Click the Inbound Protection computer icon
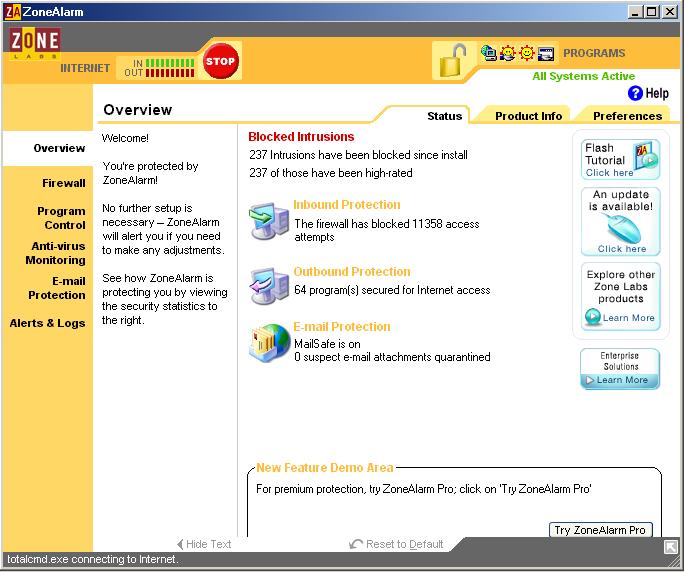This screenshot has height=573, width=684. pos(269,221)
